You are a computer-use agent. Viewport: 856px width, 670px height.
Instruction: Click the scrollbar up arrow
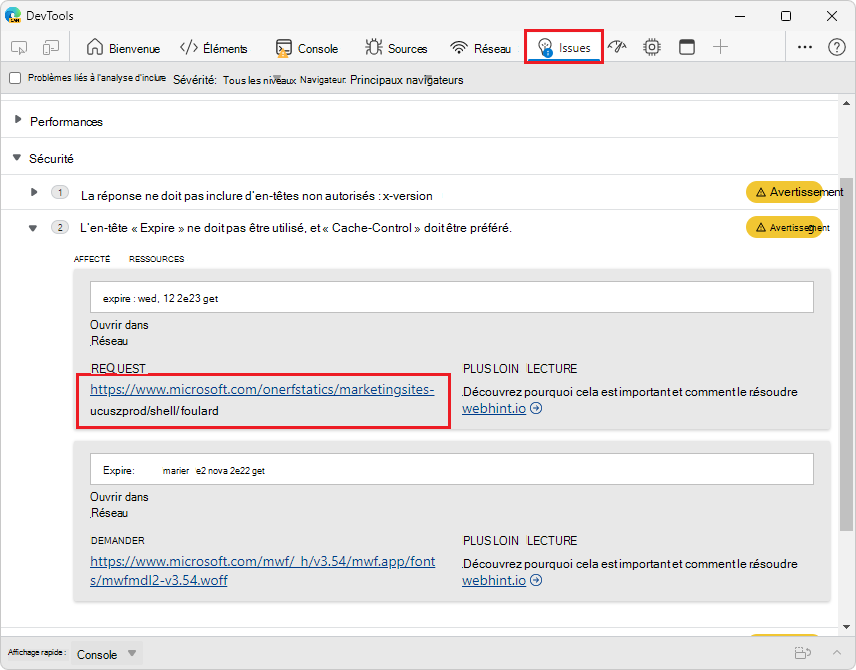click(x=846, y=103)
